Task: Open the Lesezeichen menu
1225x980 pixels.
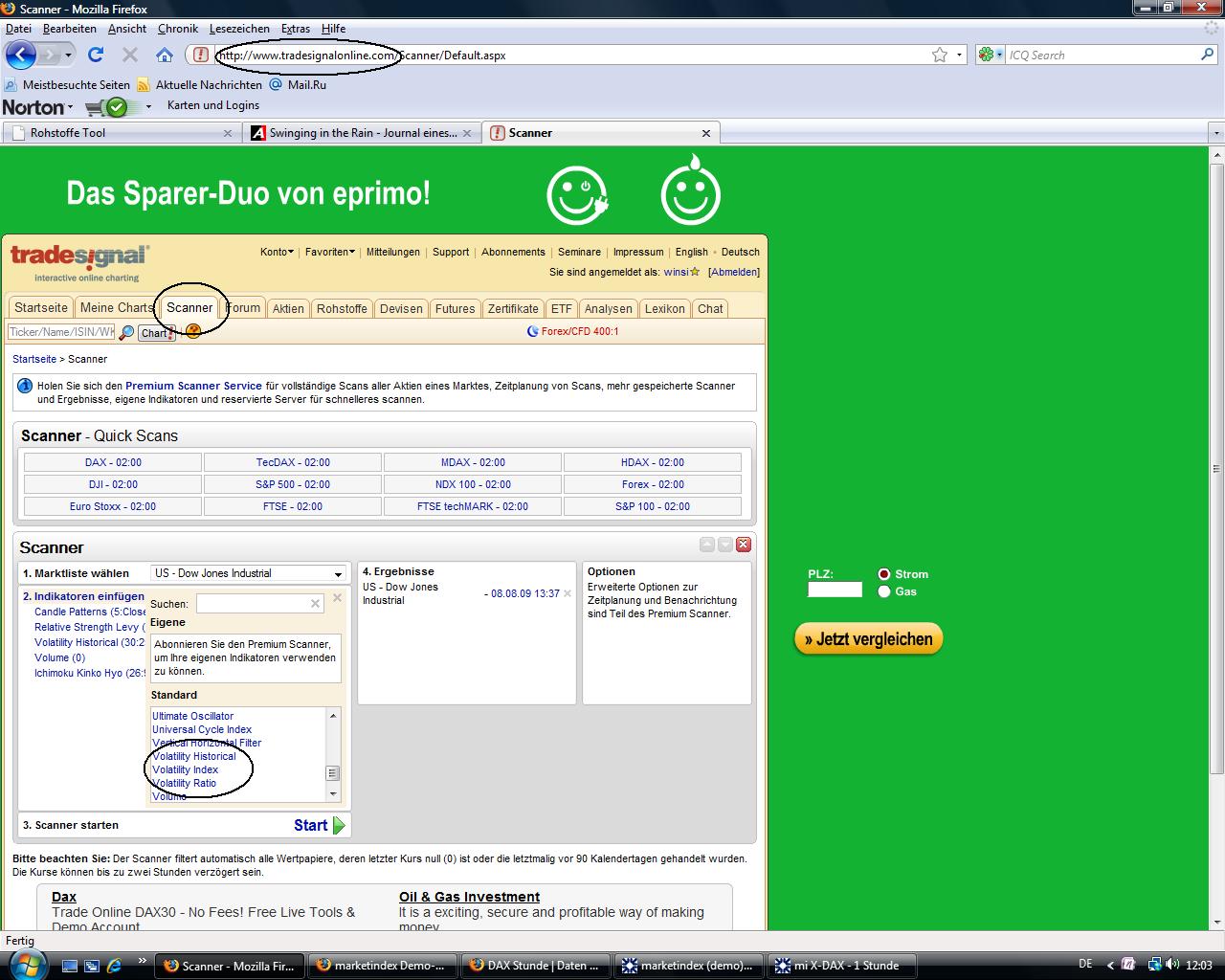Action: point(239,29)
